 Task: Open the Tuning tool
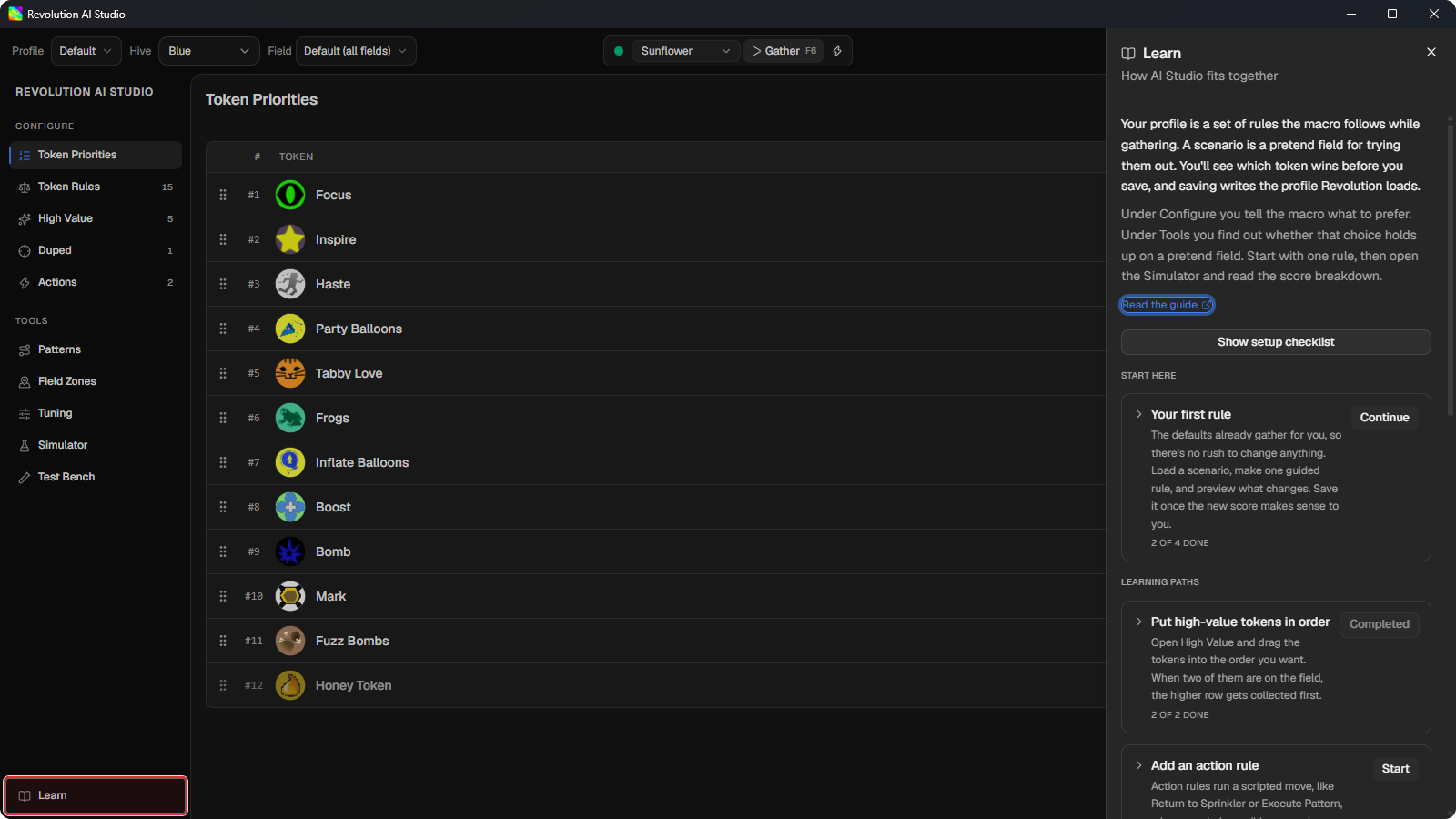96,413
